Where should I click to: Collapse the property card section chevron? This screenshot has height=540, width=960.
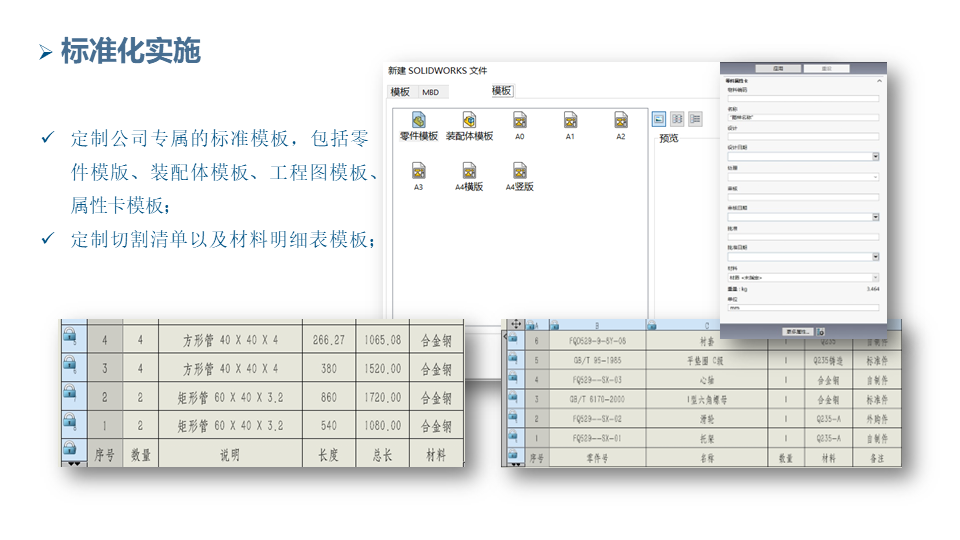pyautogui.click(x=879, y=80)
